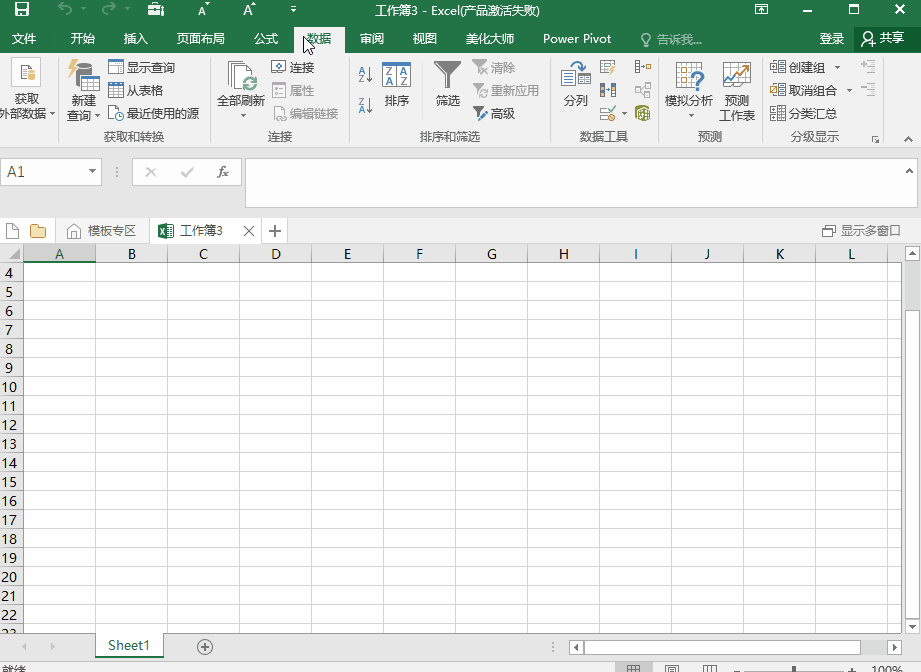Click in the formula bar
Viewport: 921px width, 672px height.
(576, 183)
